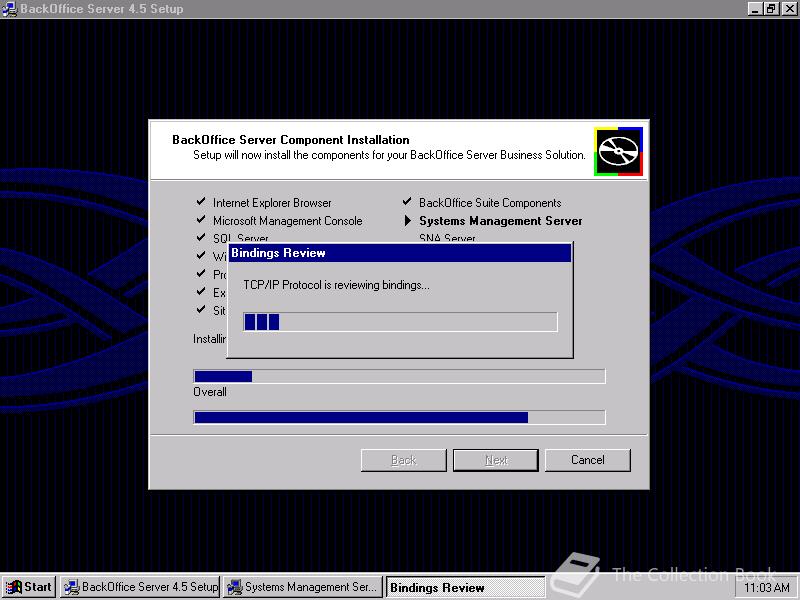This screenshot has width=800, height=600.
Task: Switch to BackOffice Server 4.5 Setup taskbar item
Action: [140, 587]
